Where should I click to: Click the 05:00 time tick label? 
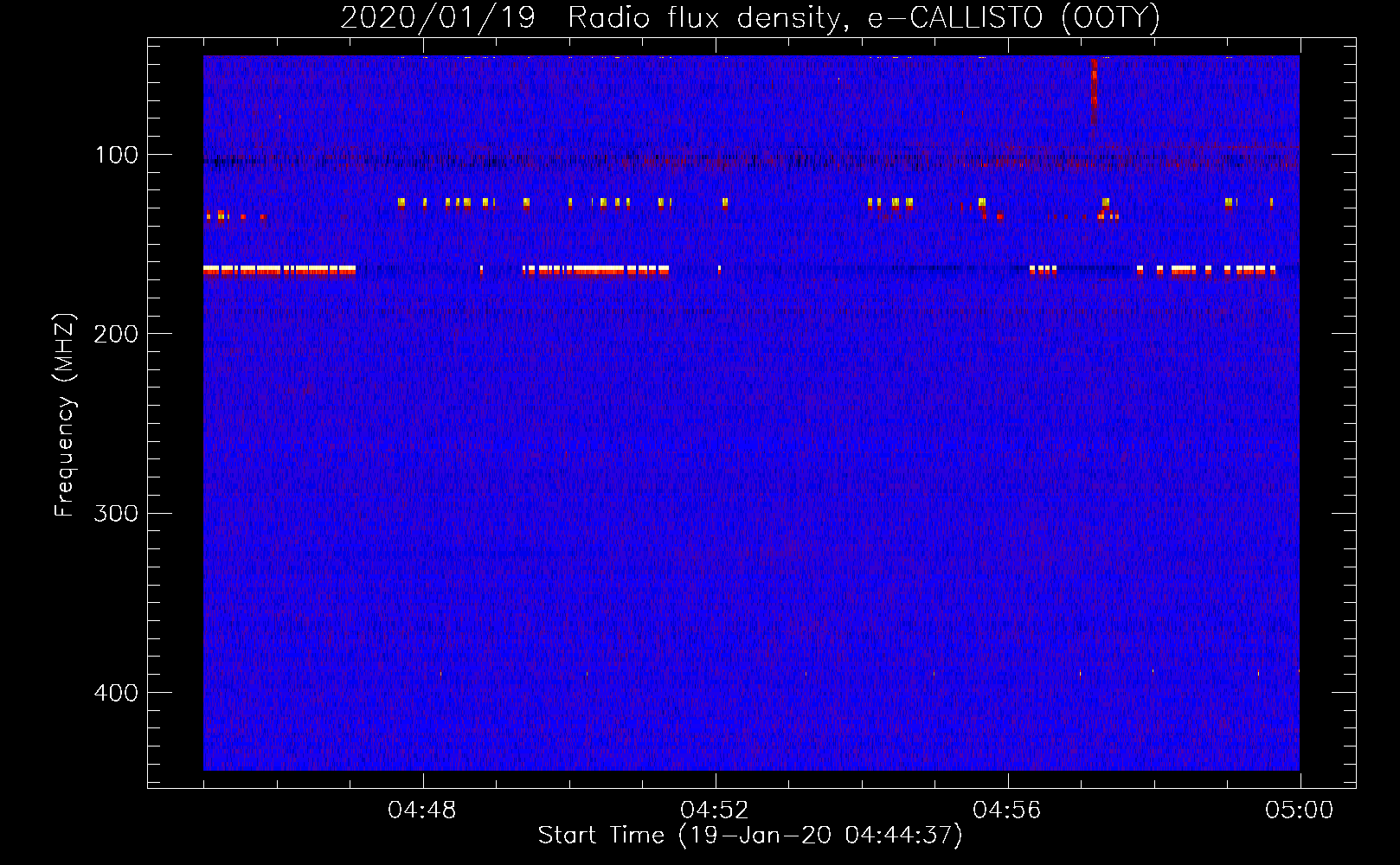click(x=1300, y=811)
